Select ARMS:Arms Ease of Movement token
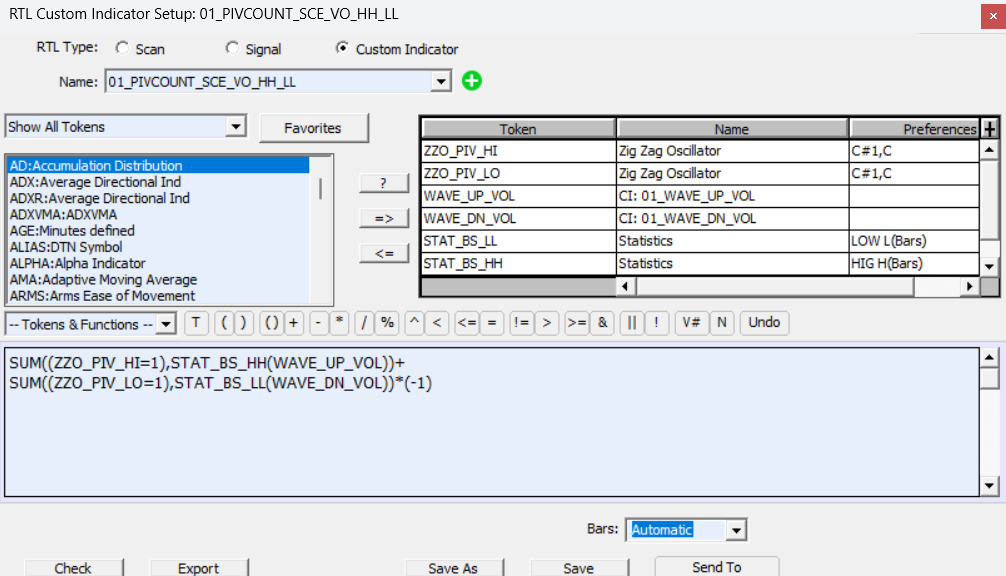 point(158,296)
